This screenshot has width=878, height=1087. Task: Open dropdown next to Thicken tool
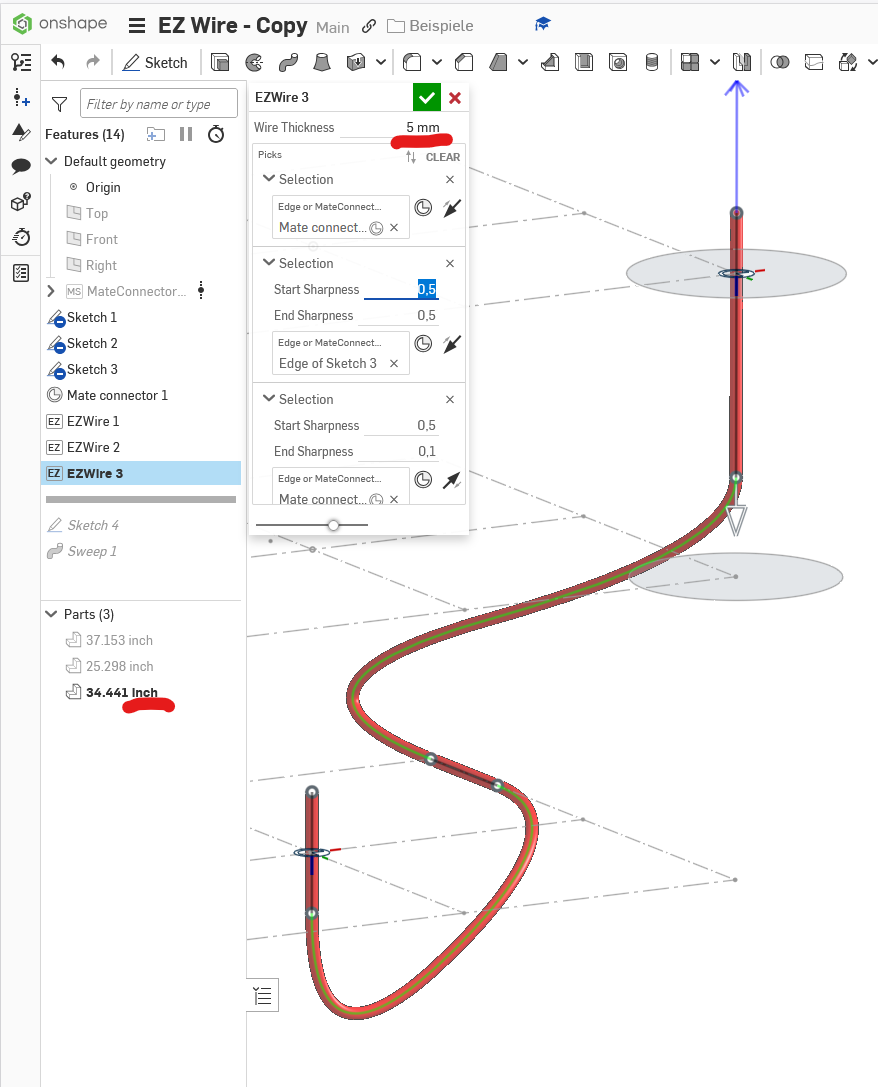click(x=381, y=62)
